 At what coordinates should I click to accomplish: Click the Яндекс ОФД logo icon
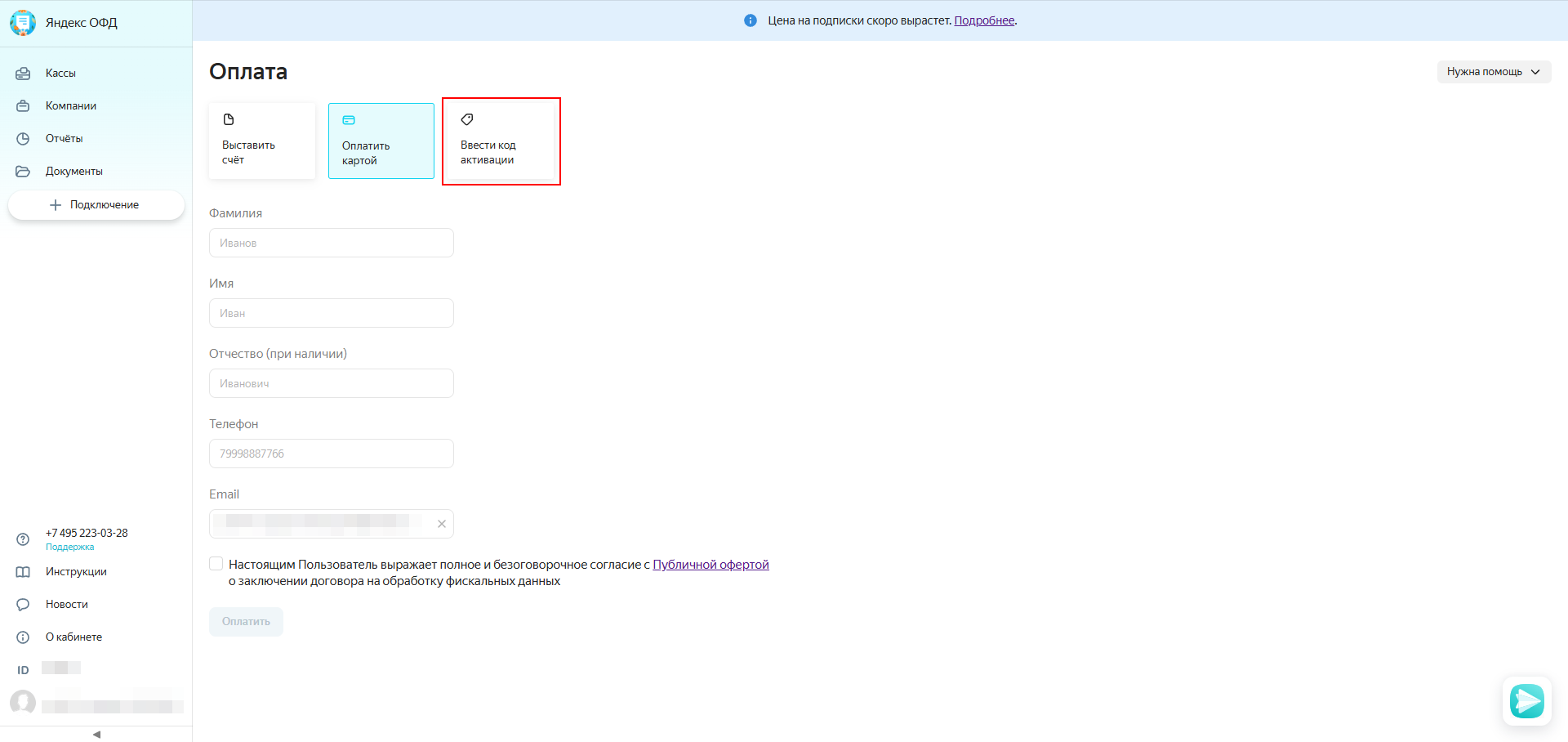click(x=23, y=23)
